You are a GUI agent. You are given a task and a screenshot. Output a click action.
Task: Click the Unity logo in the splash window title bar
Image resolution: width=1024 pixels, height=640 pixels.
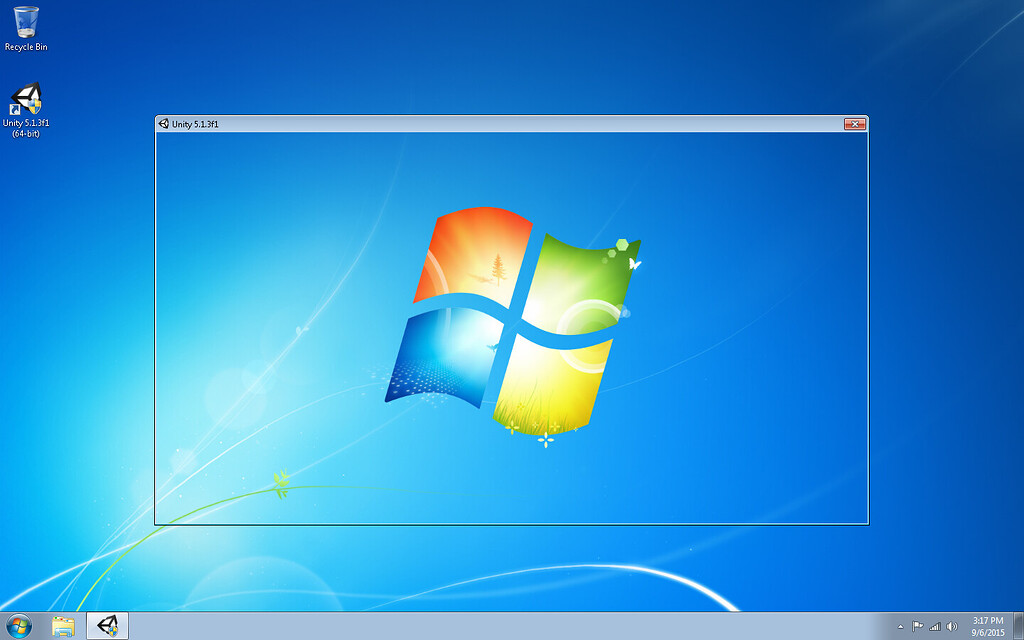(x=163, y=123)
